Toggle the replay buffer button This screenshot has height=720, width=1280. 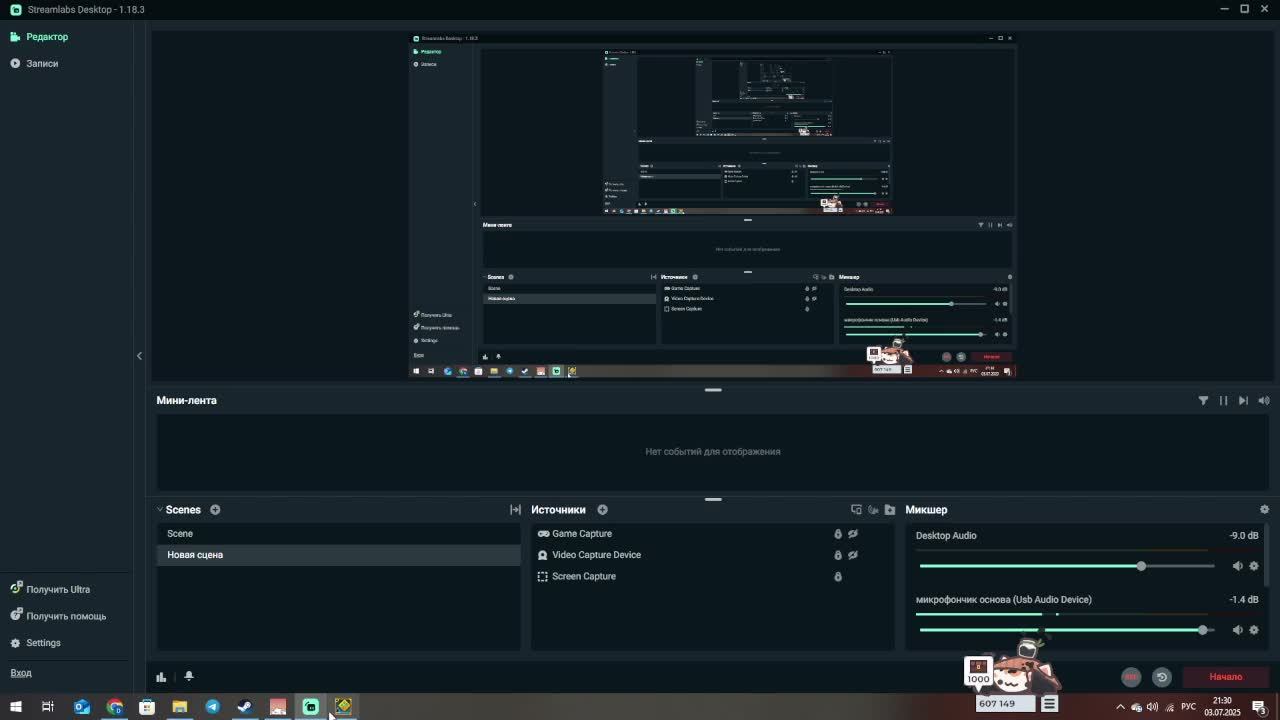click(x=1162, y=677)
